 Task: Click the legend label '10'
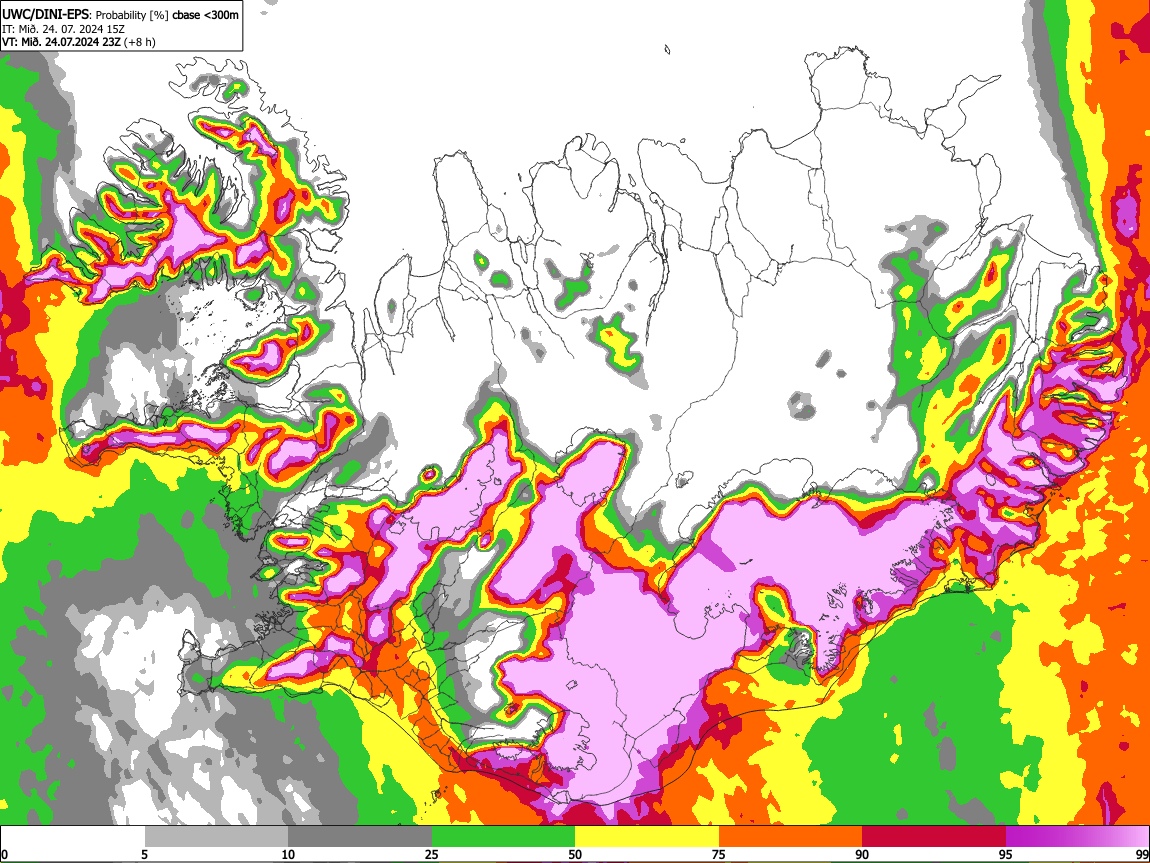(x=288, y=855)
